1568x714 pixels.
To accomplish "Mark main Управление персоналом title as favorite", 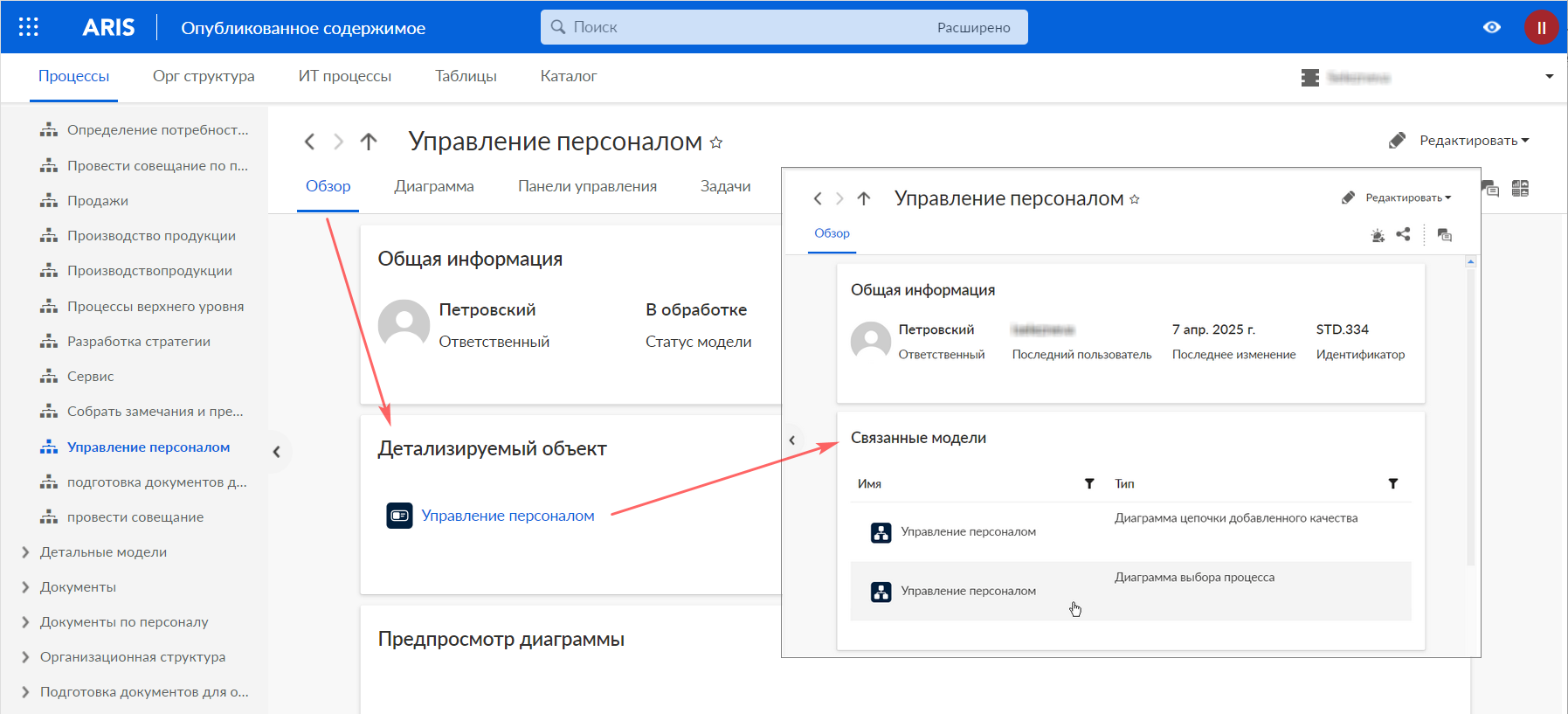I will [716, 142].
